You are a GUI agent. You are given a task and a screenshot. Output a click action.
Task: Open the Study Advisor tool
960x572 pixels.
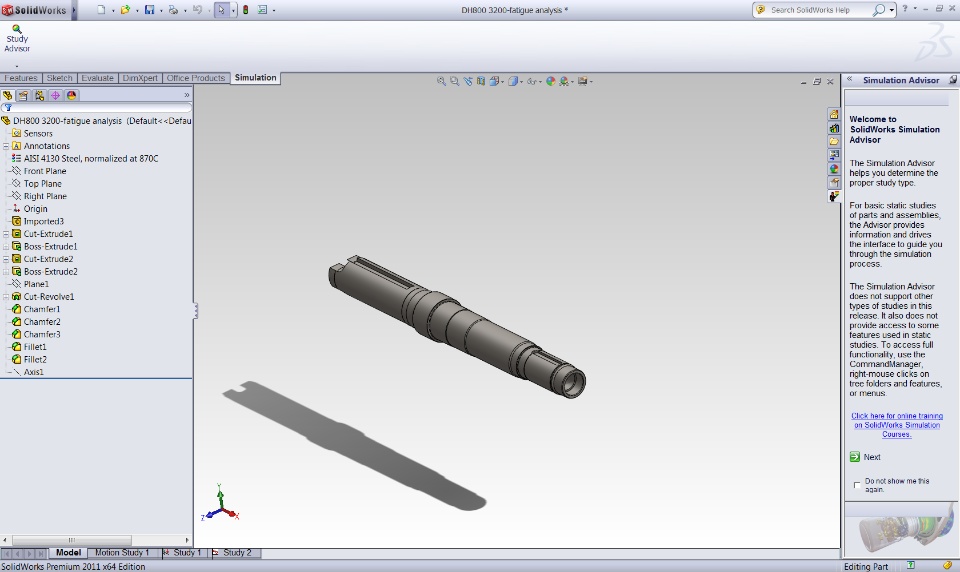pos(17,39)
